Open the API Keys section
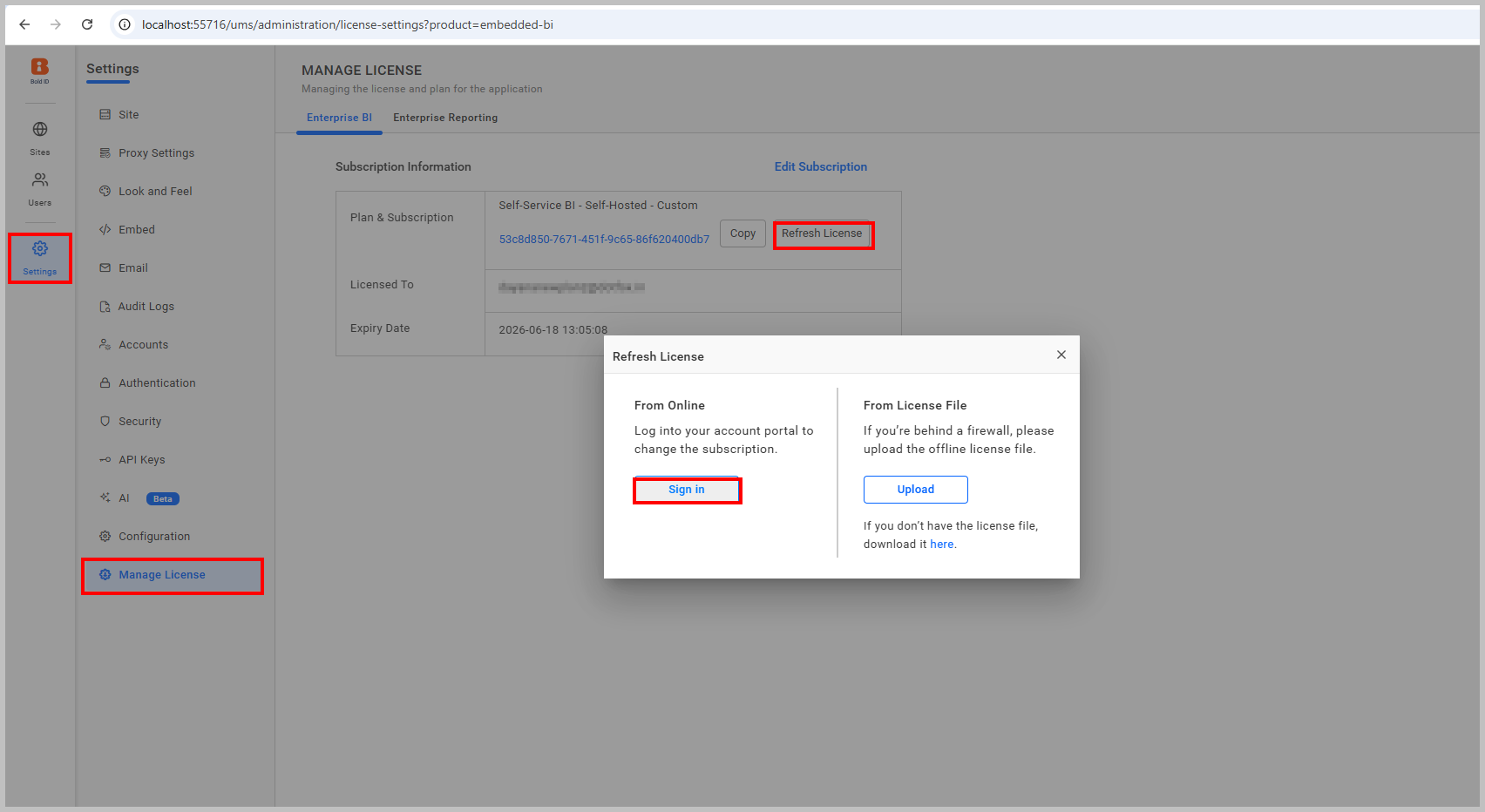The width and height of the screenshot is (1485, 812). point(141,459)
